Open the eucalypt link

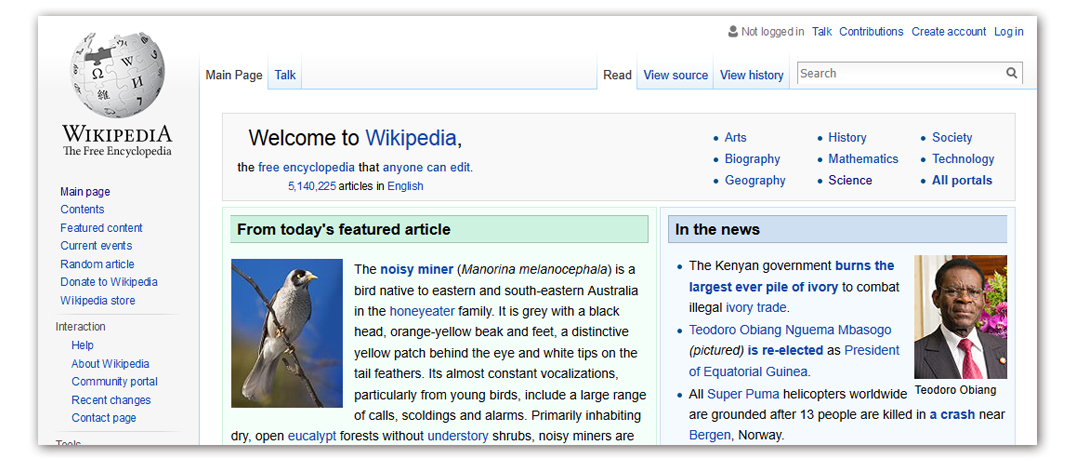(312, 436)
